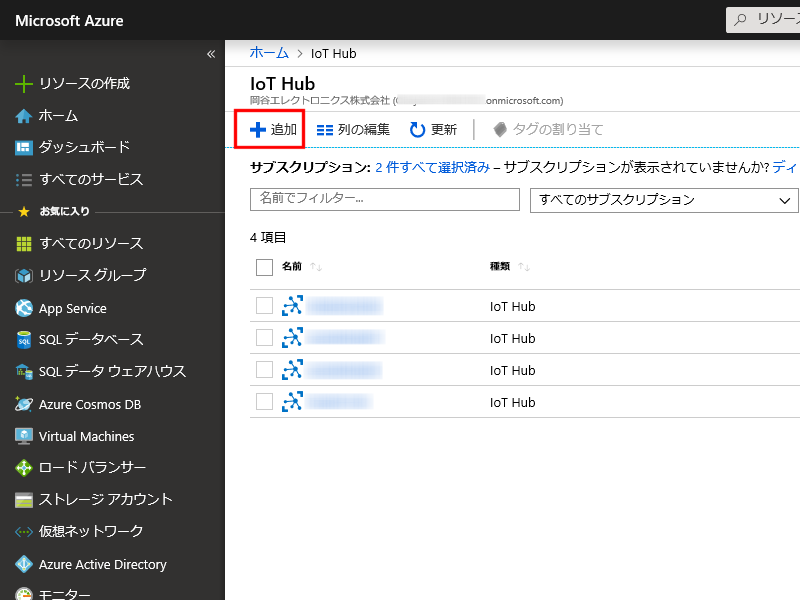This screenshot has height=600, width=800.
Task: Sort by 名前 column arrows
Action: point(316,267)
